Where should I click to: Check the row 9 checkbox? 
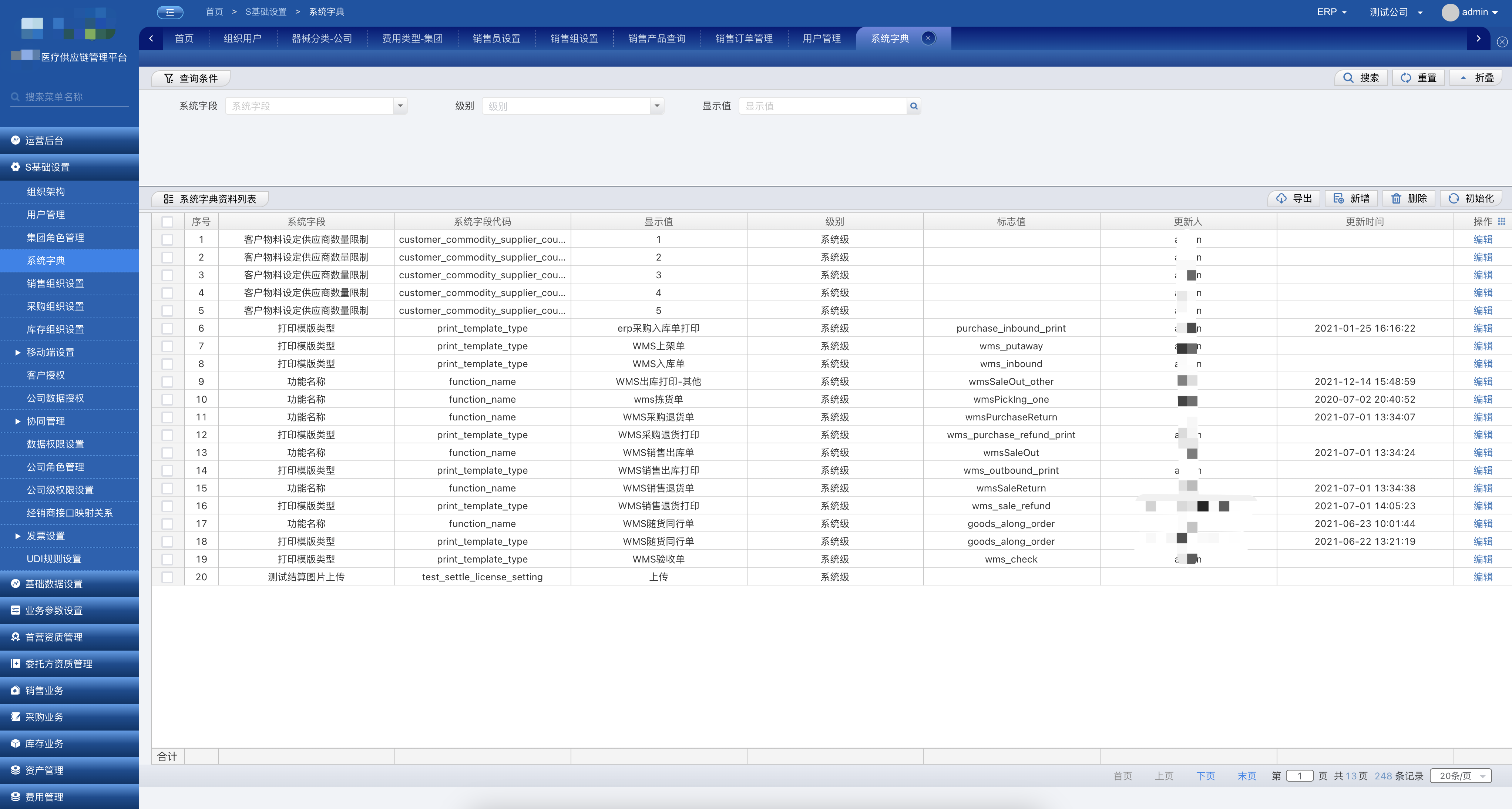point(167,382)
